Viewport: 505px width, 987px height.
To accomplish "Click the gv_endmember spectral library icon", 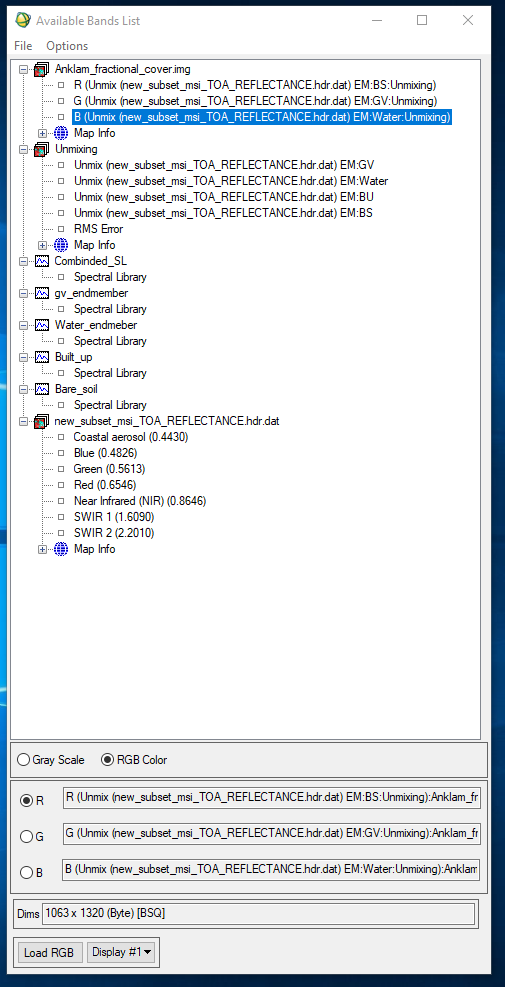I will coord(42,293).
